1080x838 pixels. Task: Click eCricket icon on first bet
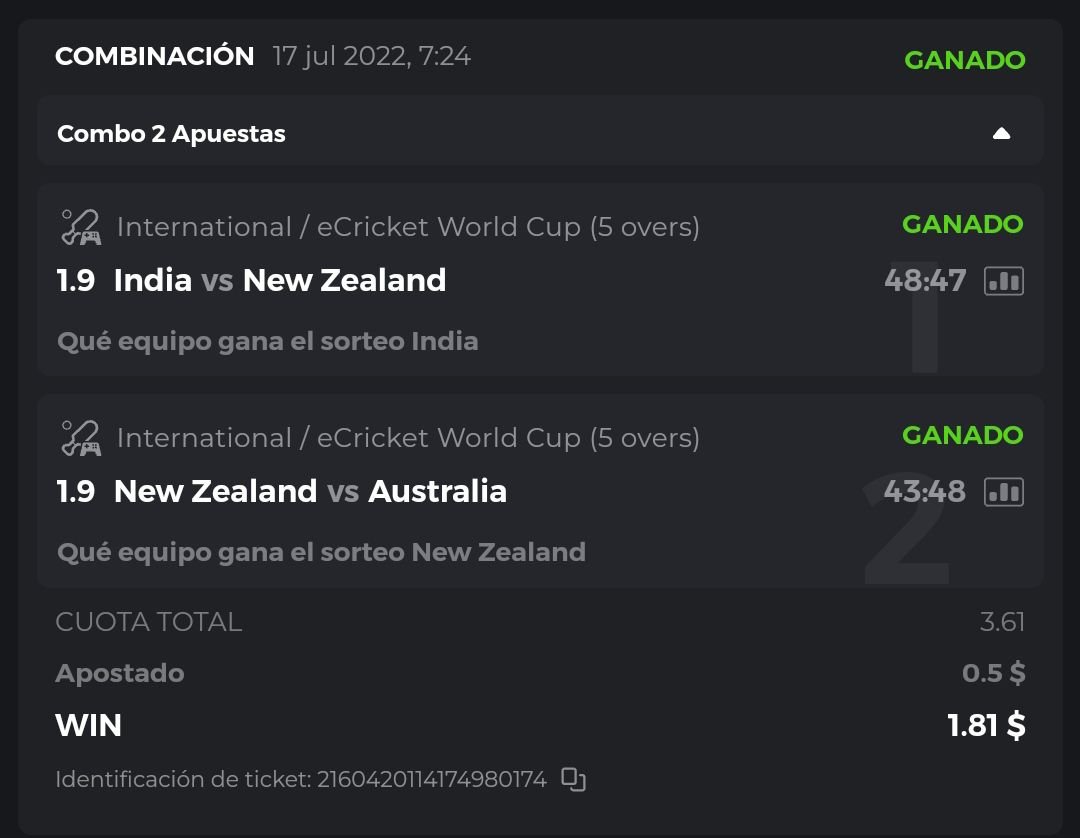click(80, 228)
